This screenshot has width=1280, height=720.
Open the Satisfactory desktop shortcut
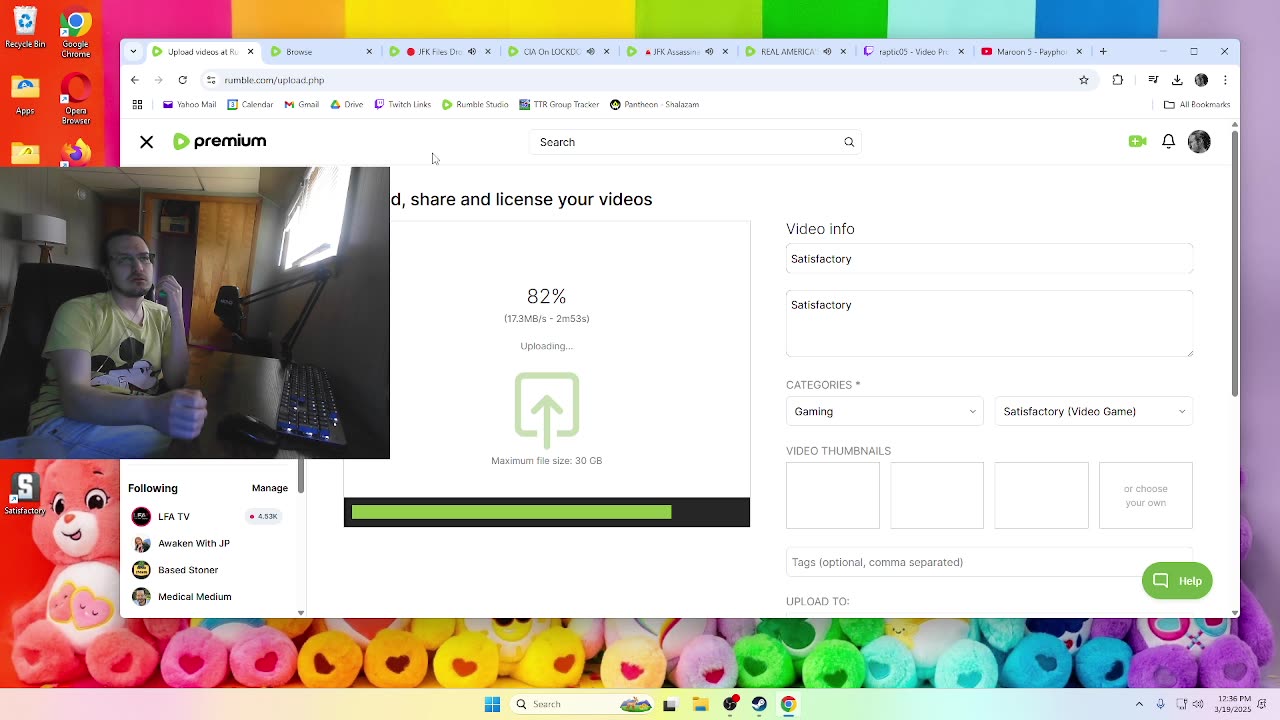click(25, 495)
